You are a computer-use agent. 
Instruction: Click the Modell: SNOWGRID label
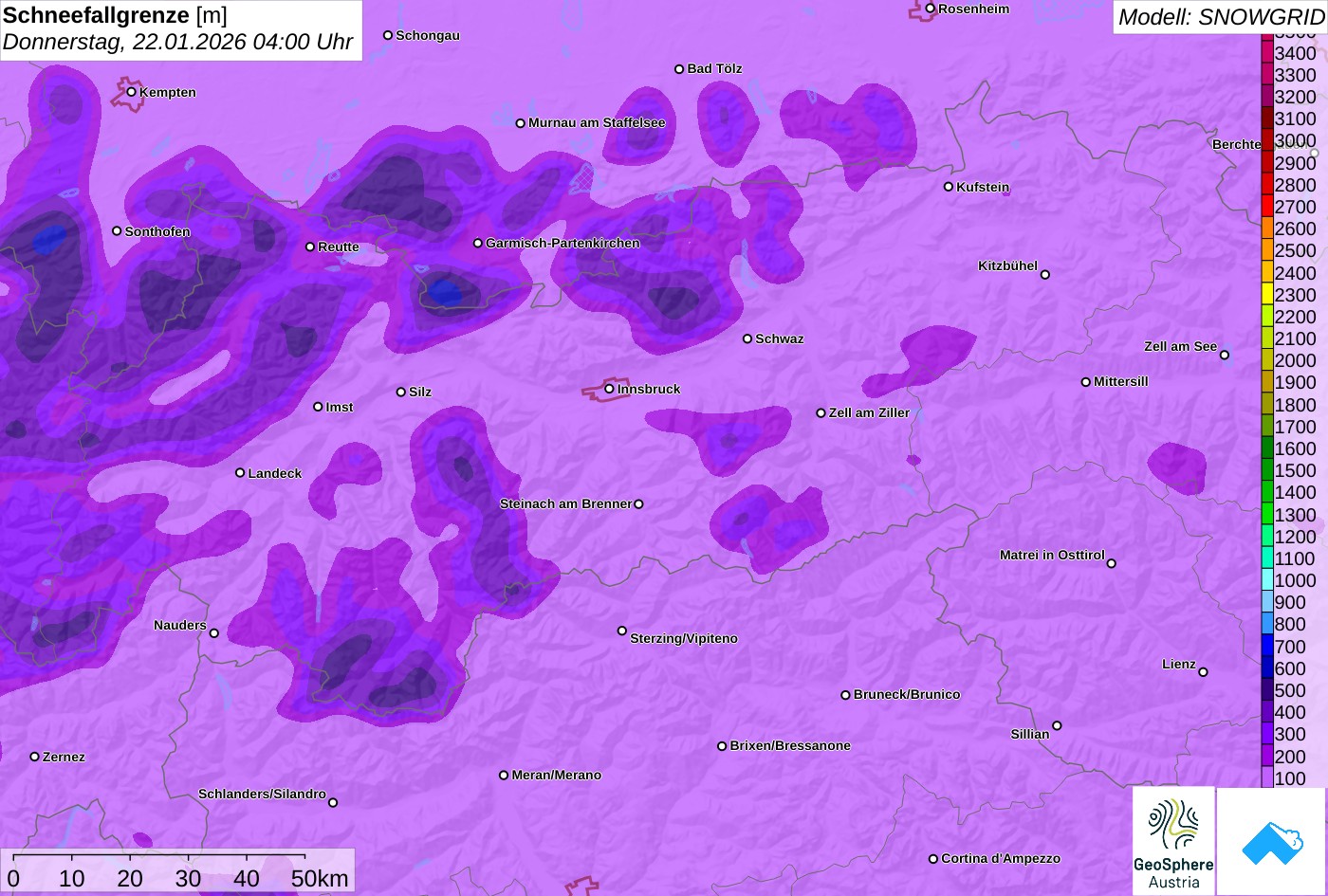point(1221,16)
